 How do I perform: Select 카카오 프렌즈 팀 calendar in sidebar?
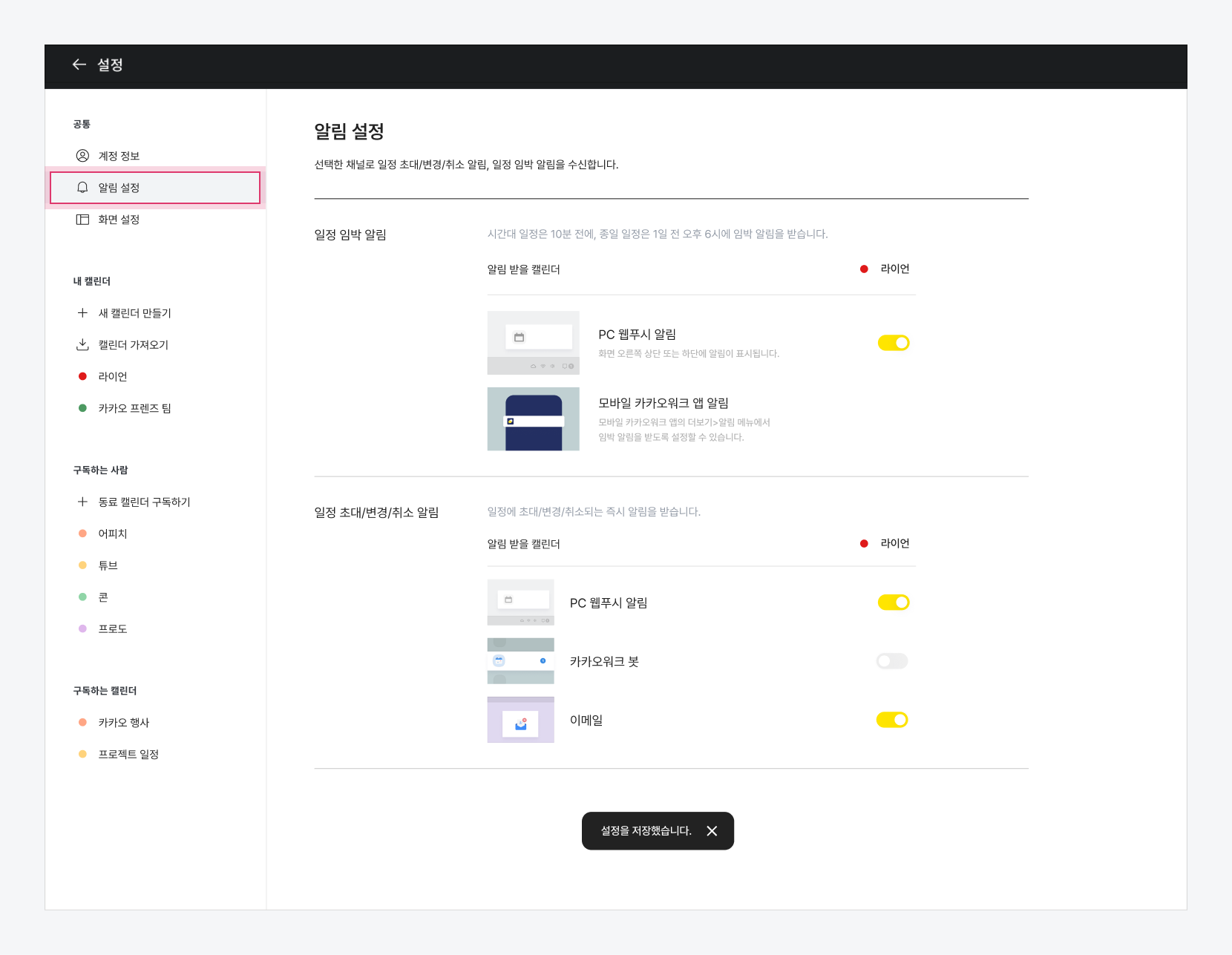coord(134,408)
